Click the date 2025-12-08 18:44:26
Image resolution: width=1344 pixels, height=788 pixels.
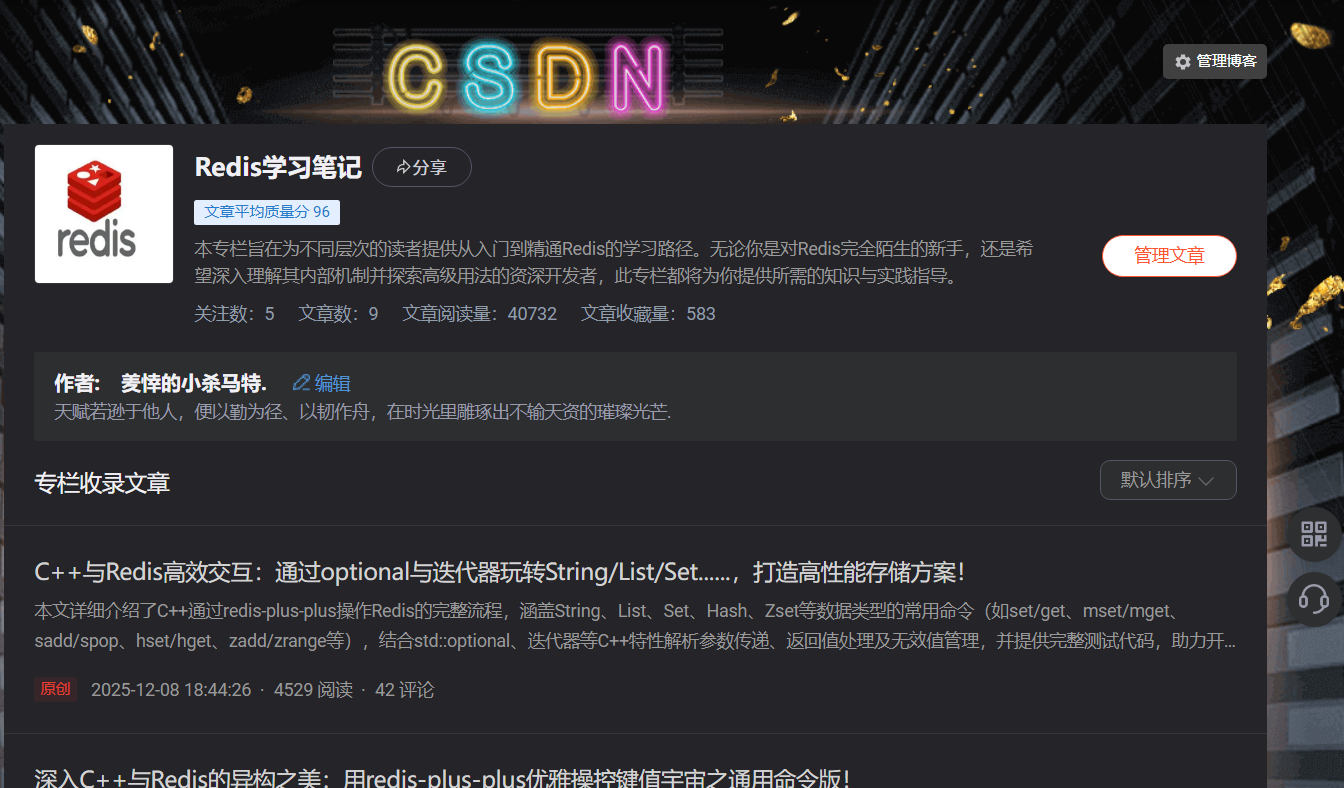pos(171,690)
